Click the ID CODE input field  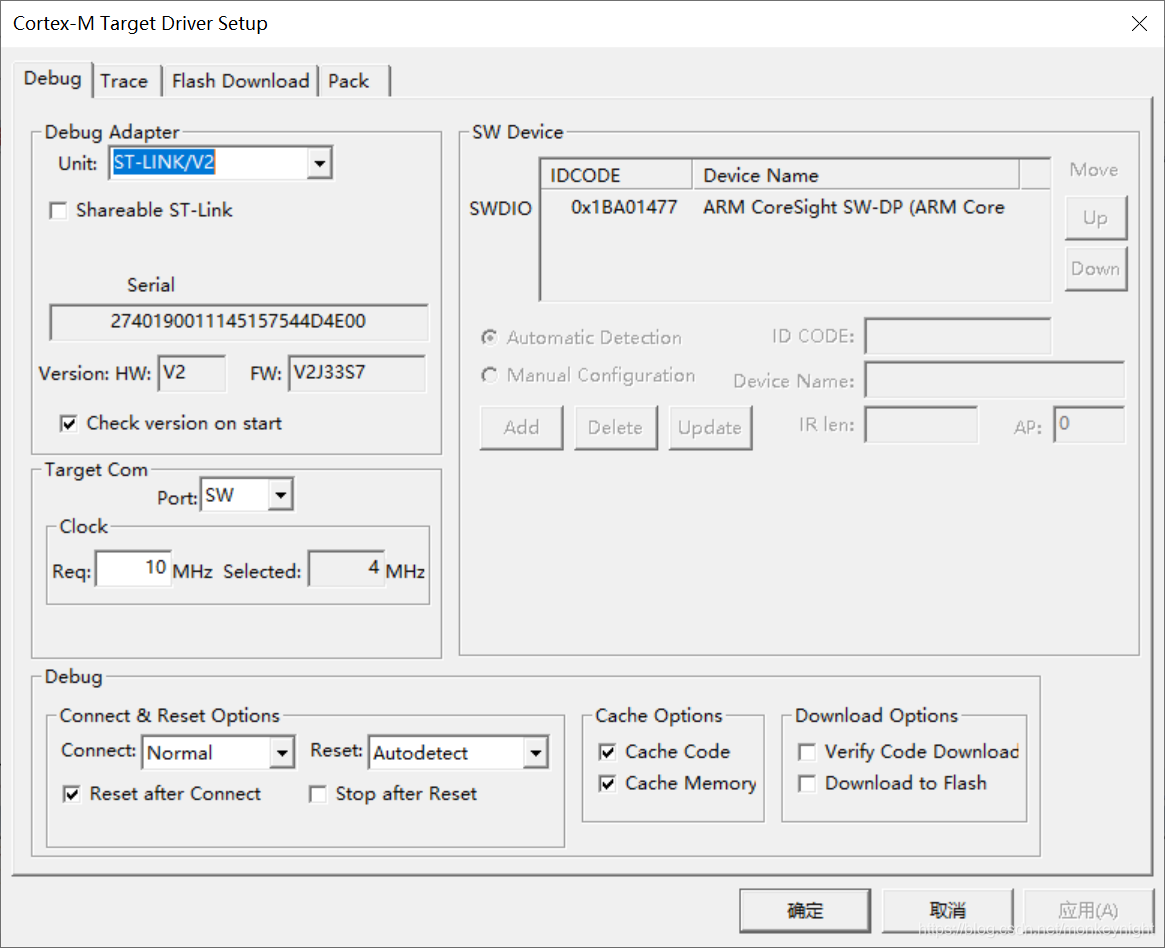click(x=958, y=337)
